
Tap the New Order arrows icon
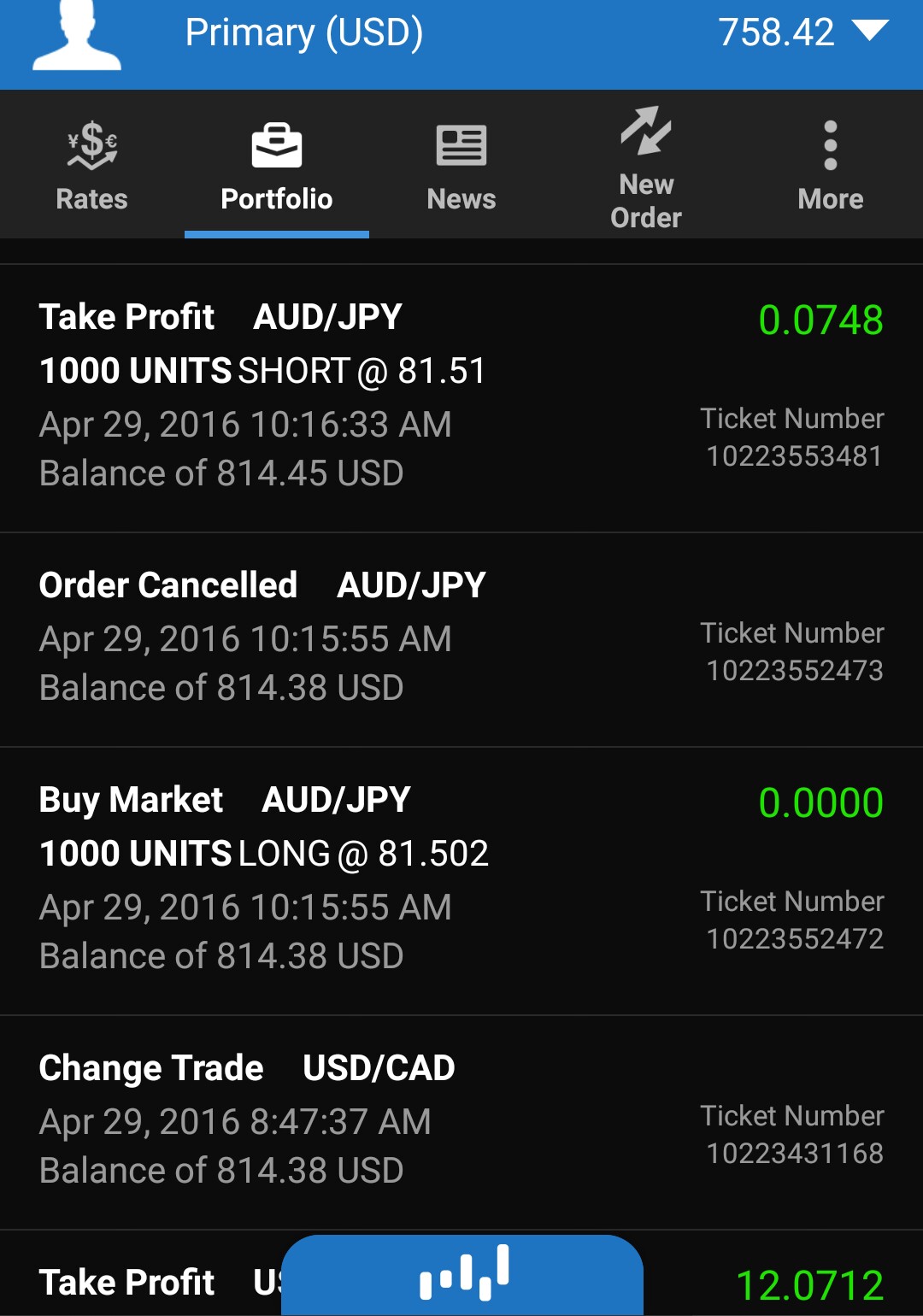(646, 131)
